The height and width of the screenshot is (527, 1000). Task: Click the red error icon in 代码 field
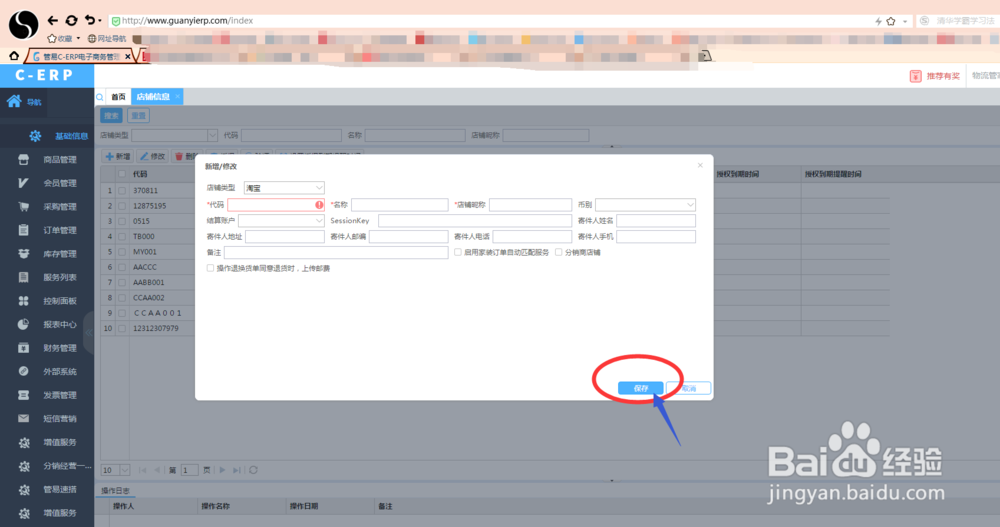pos(319,205)
